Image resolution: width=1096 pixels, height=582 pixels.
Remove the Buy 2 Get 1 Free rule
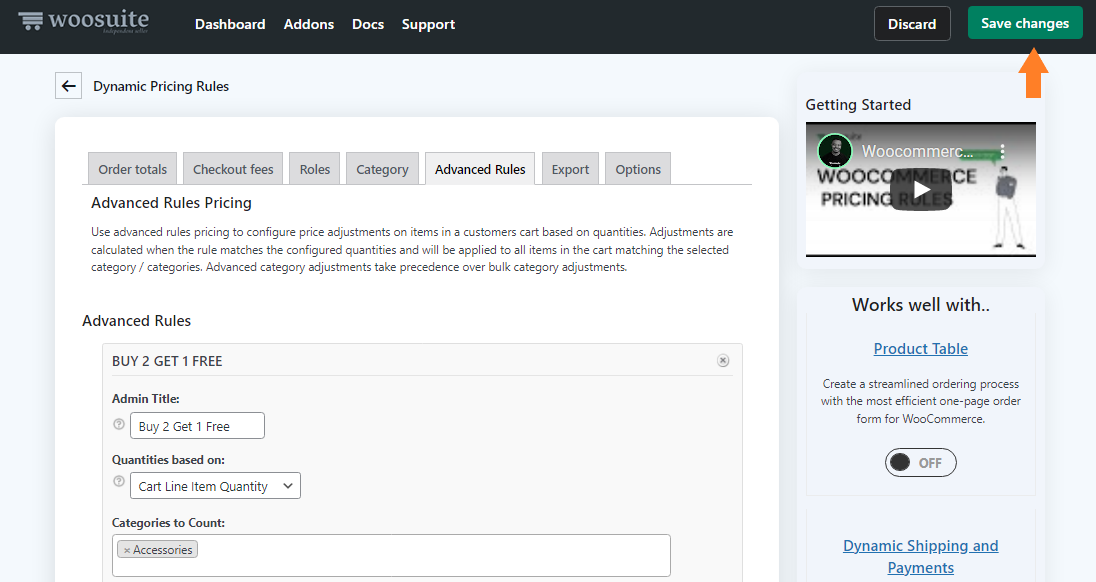click(x=723, y=361)
